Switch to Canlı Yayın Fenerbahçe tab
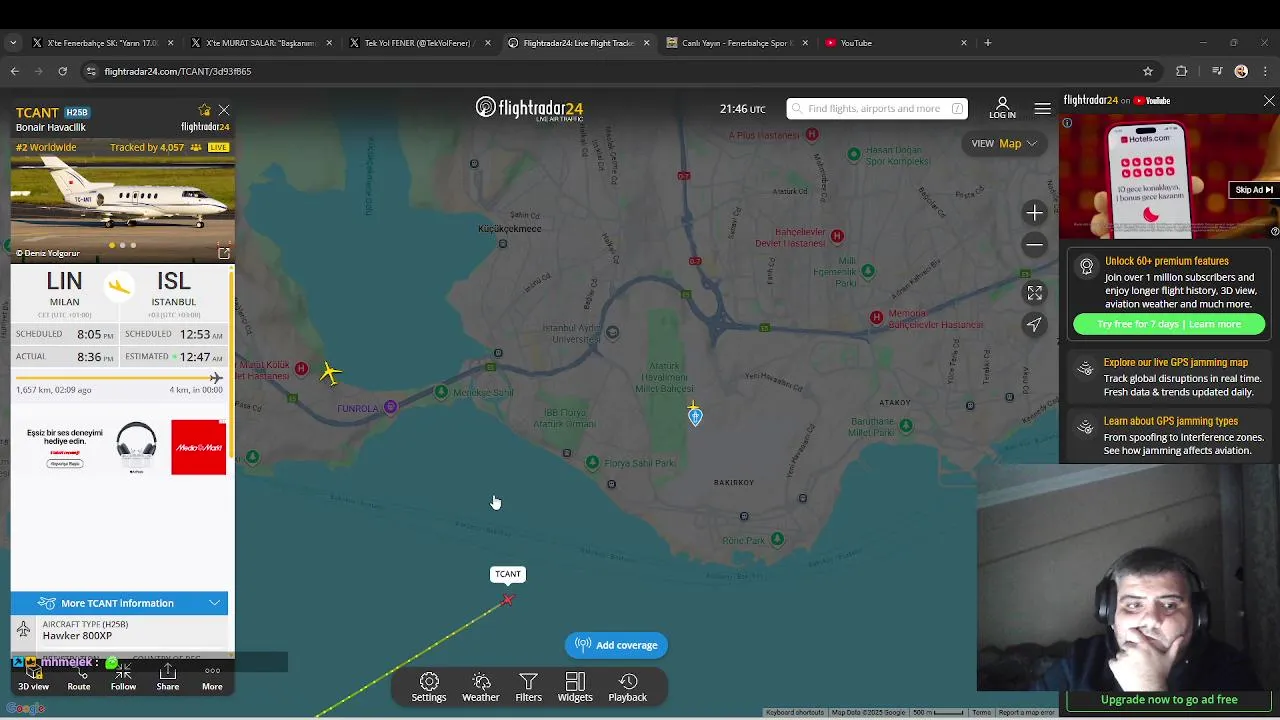Screen dimensions: 1280x720 pos(736,43)
